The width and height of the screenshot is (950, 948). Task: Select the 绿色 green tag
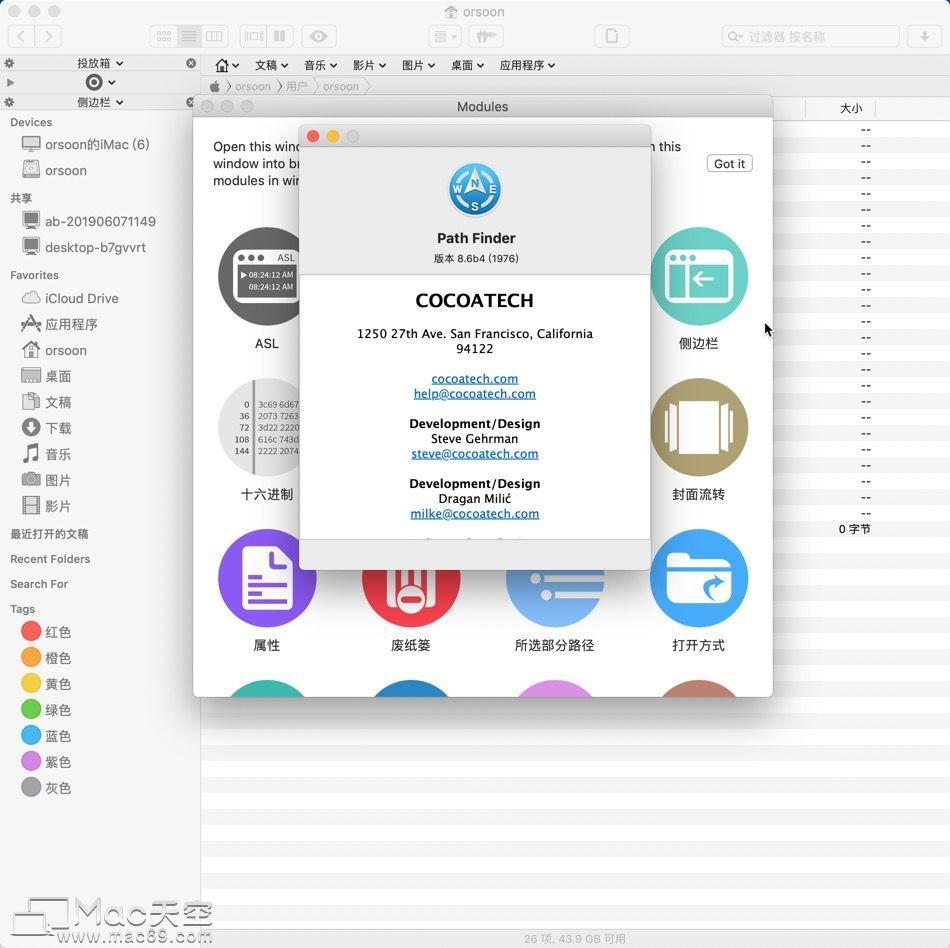pos(47,710)
